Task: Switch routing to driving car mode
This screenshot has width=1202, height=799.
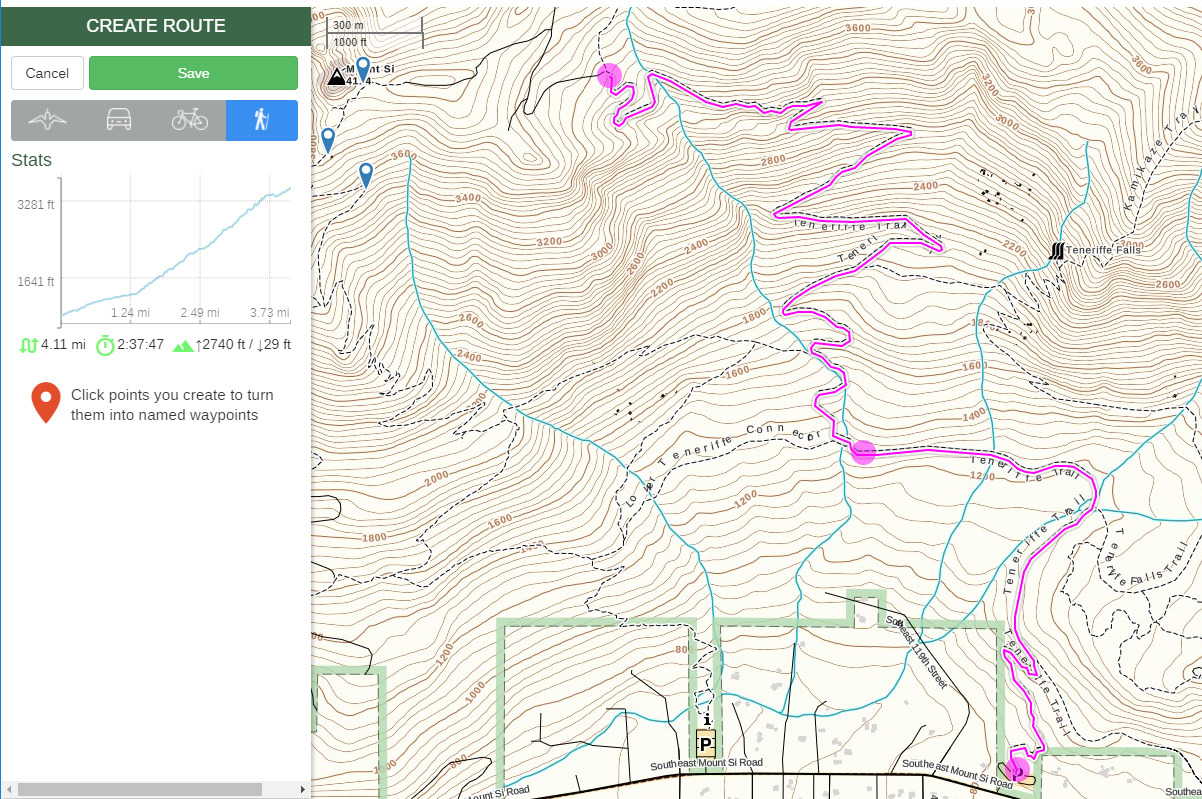Action: point(118,120)
